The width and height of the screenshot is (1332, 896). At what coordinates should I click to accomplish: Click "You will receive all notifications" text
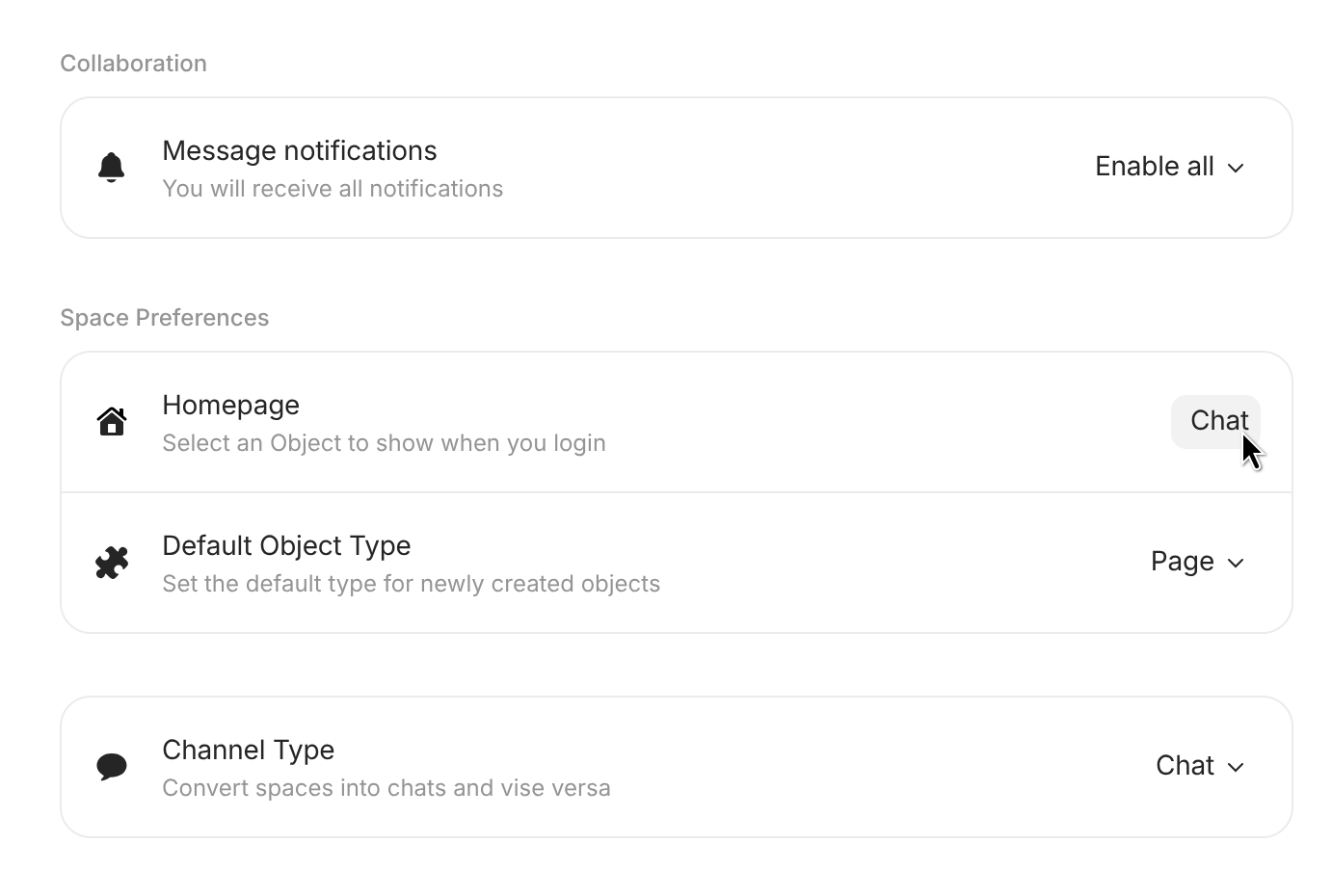pos(333,189)
